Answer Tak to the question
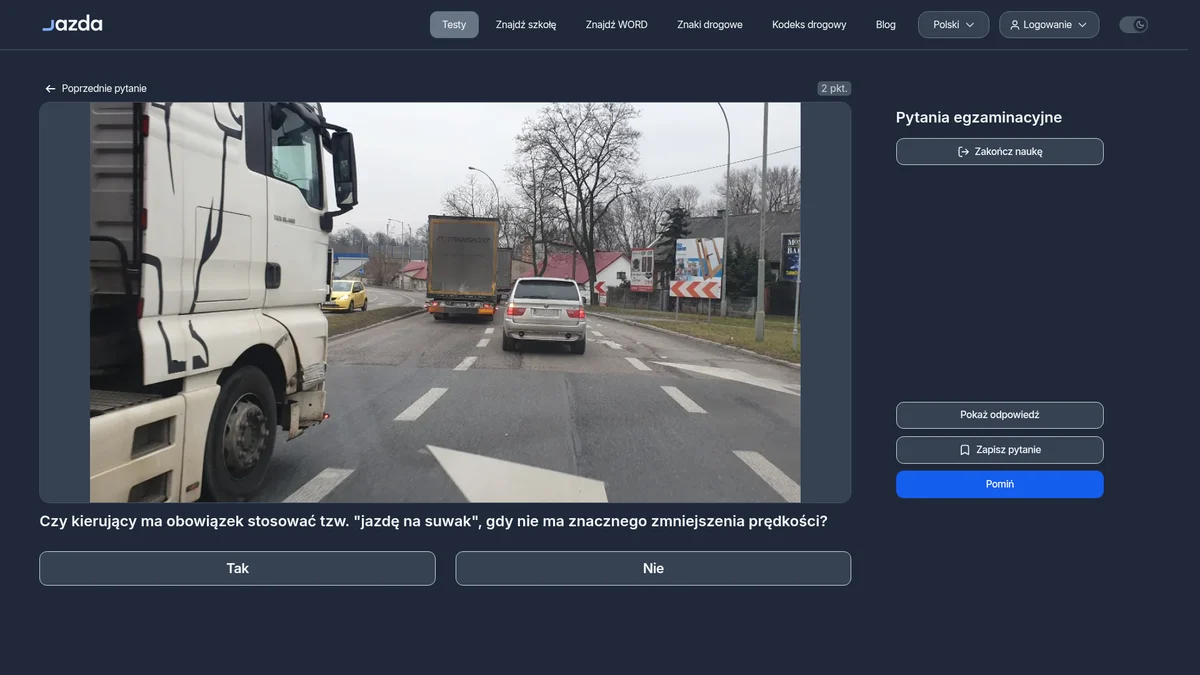The width and height of the screenshot is (1200, 675). tap(237, 568)
